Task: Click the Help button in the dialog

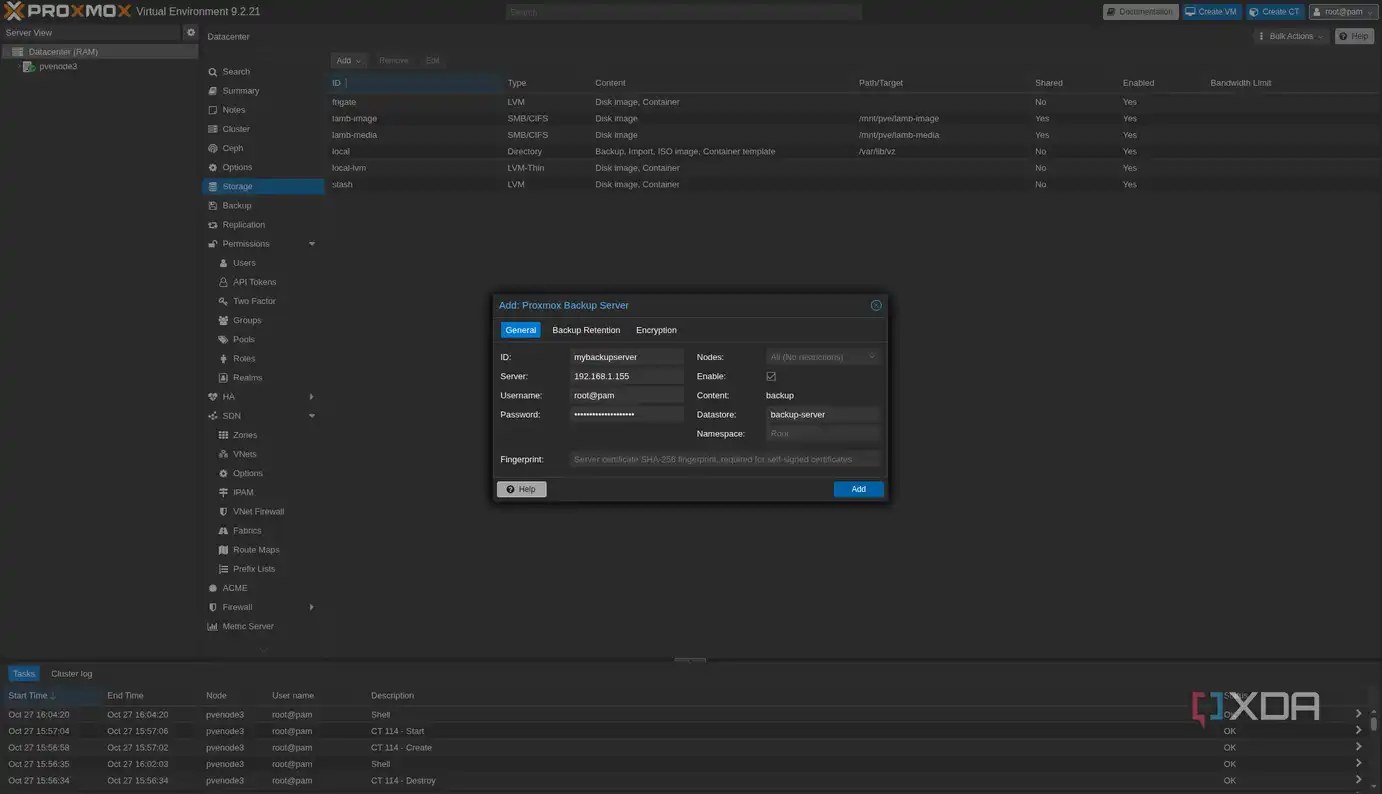Action: click(521, 489)
